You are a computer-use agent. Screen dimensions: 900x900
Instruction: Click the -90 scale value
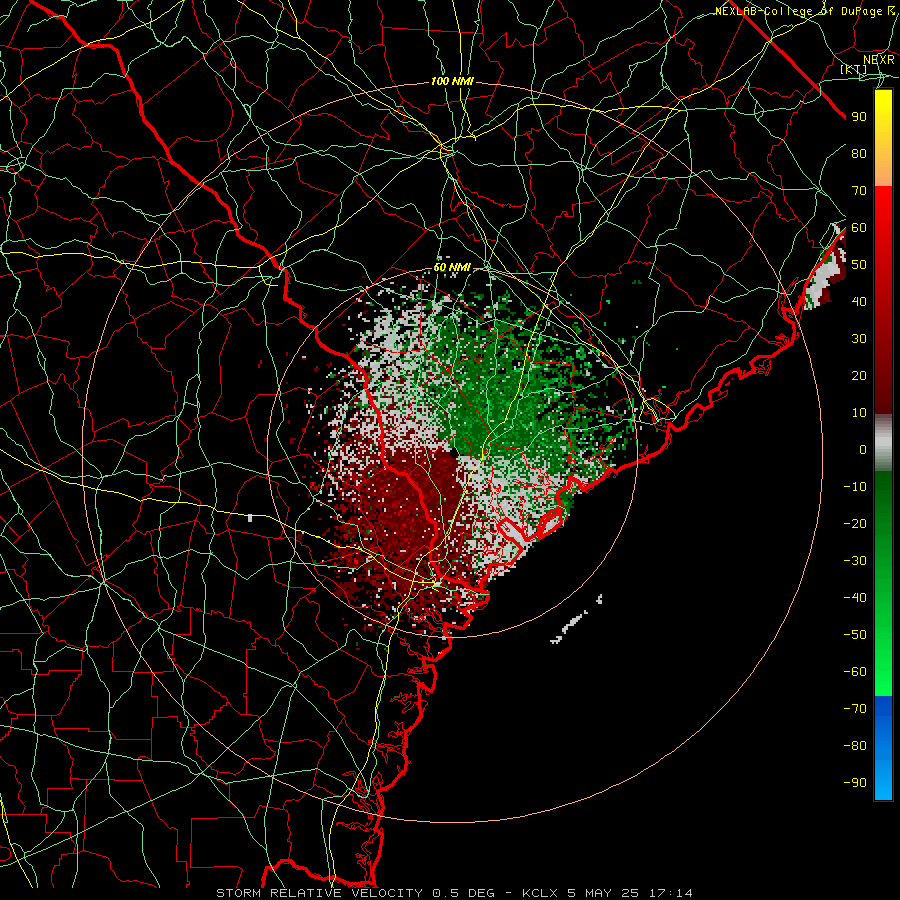855,783
